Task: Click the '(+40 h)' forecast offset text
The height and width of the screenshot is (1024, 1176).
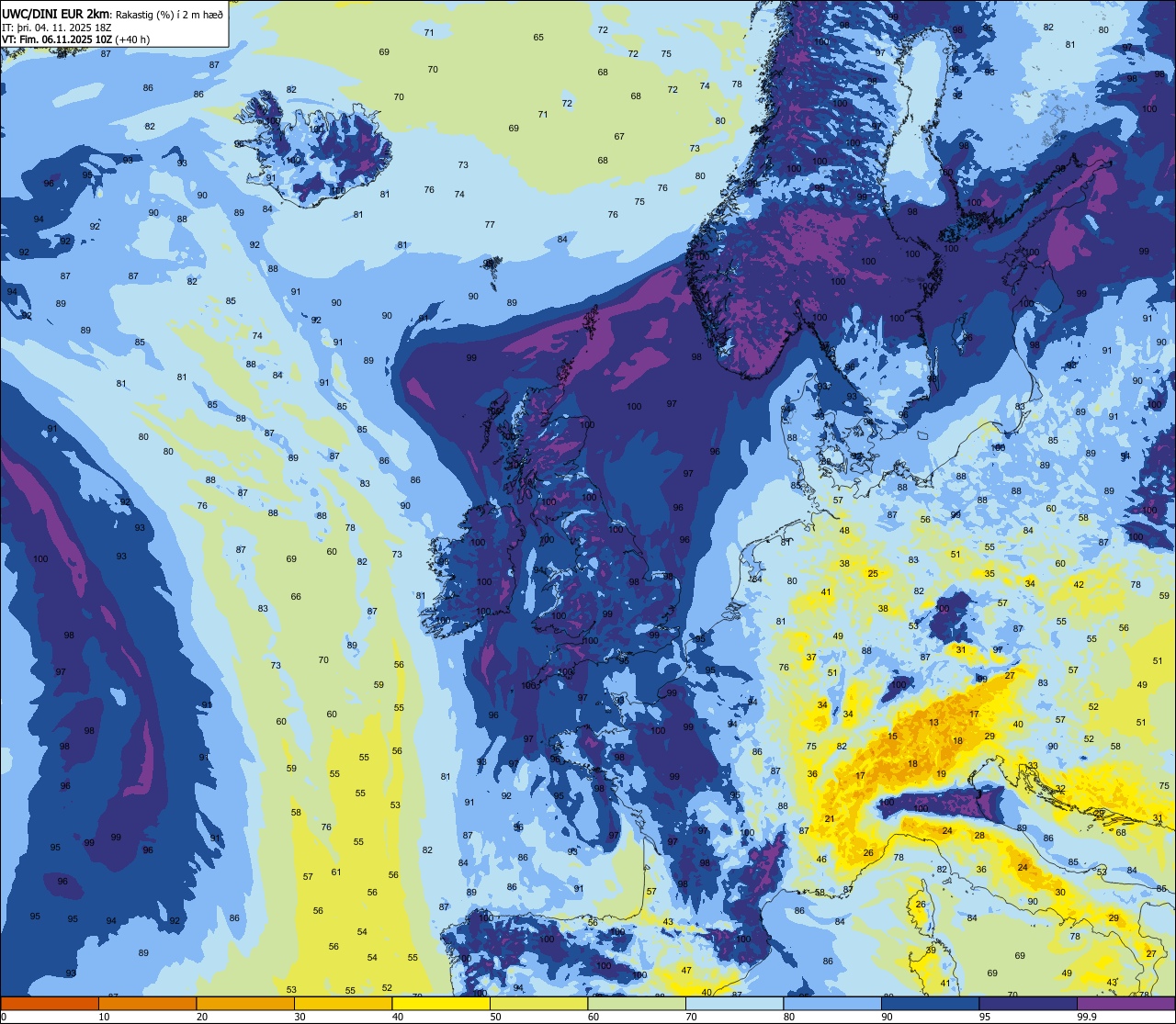Action: 132,39
